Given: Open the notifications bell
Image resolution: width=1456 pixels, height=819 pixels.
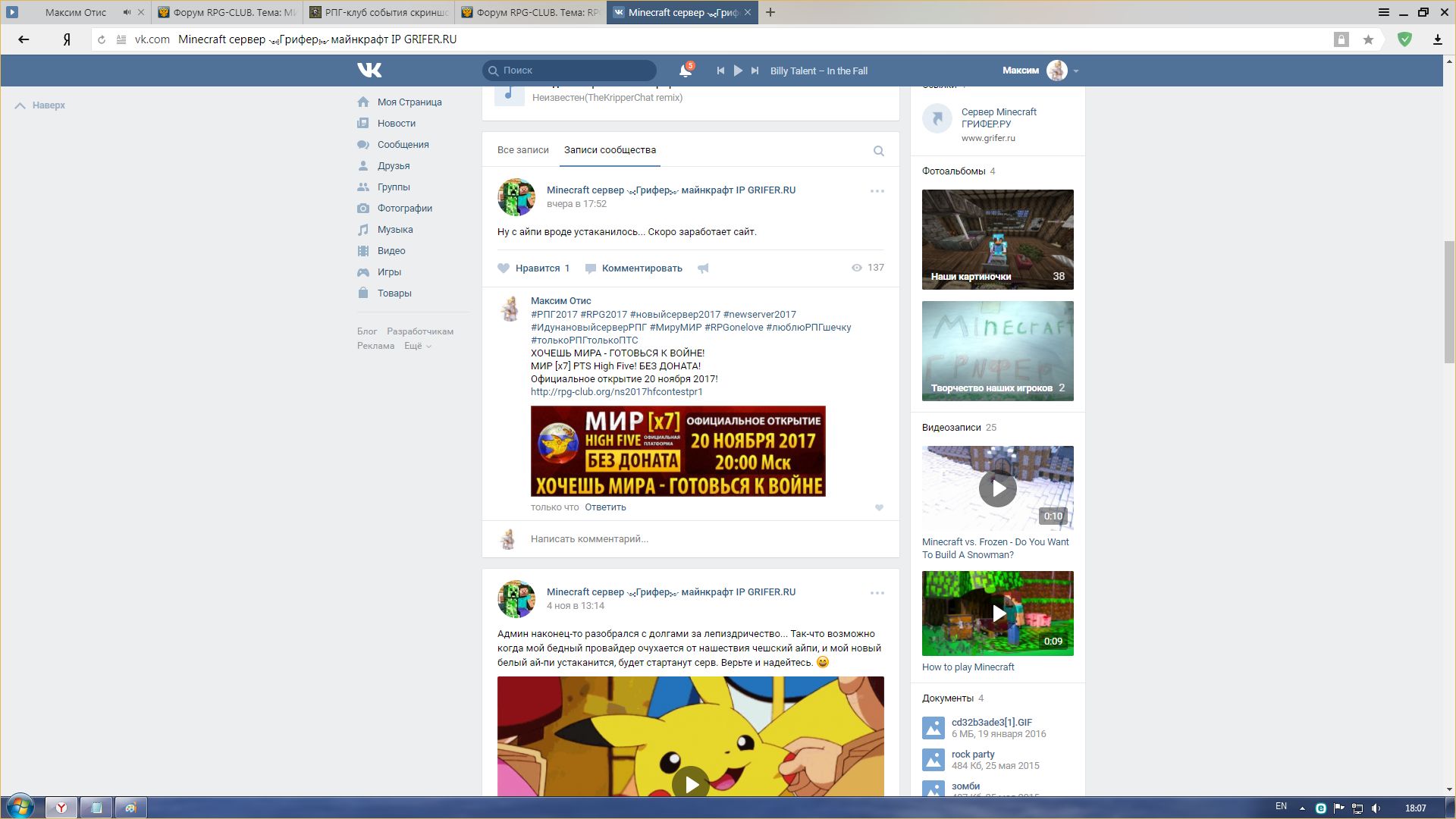Looking at the screenshot, I should [685, 71].
